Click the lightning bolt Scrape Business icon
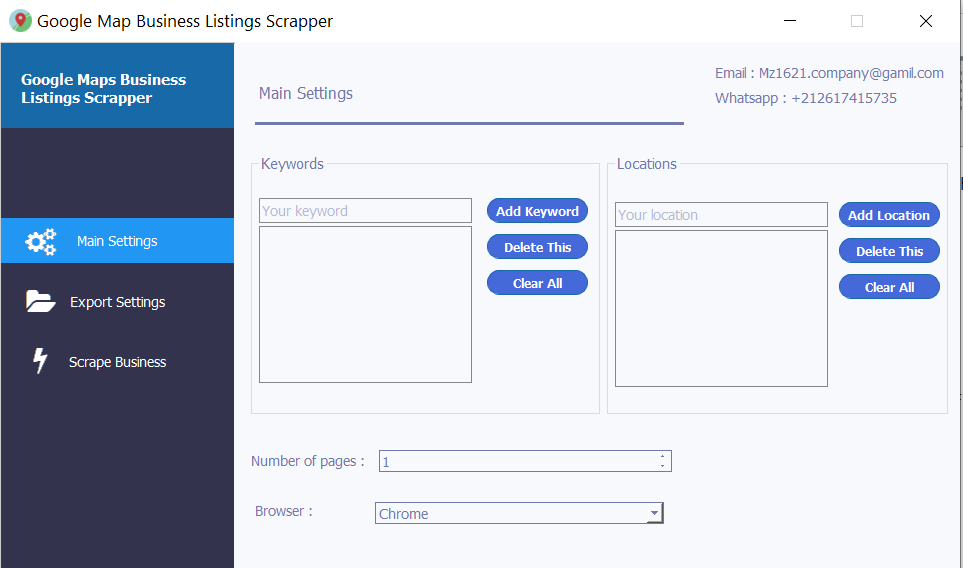 pyautogui.click(x=40, y=361)
